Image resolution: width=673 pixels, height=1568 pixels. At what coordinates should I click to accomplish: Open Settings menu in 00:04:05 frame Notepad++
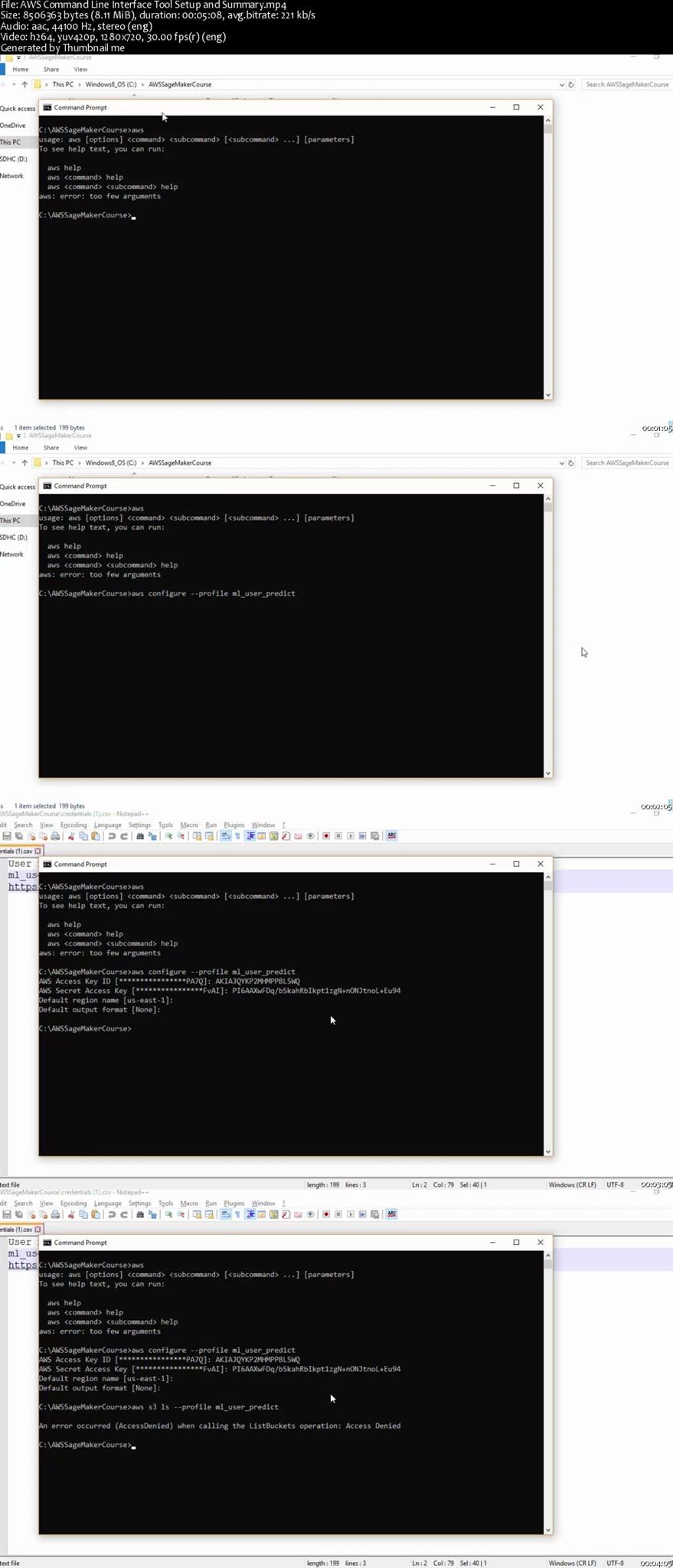point(139,1204)
